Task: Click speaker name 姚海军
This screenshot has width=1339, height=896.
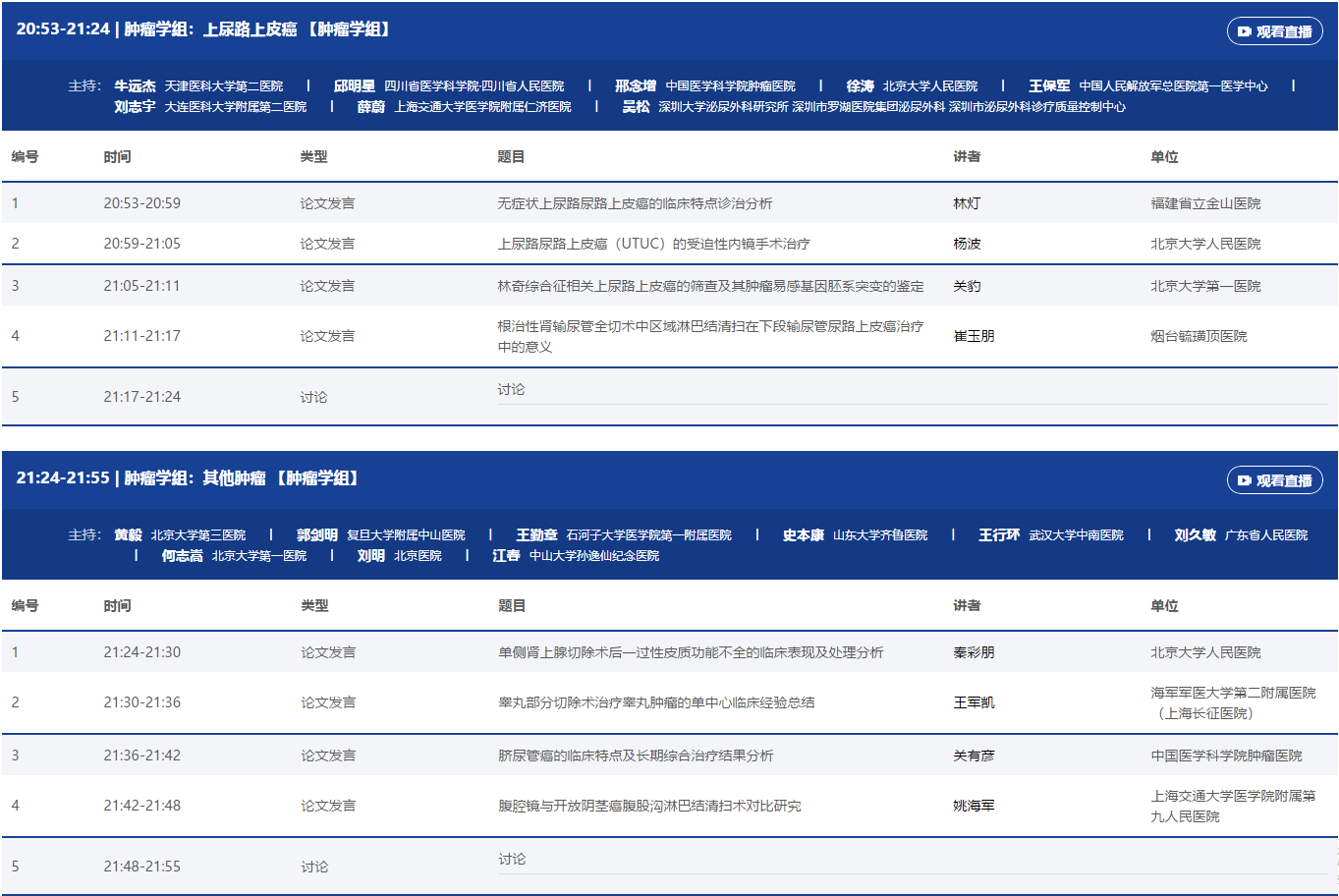Action: [974, 806]
